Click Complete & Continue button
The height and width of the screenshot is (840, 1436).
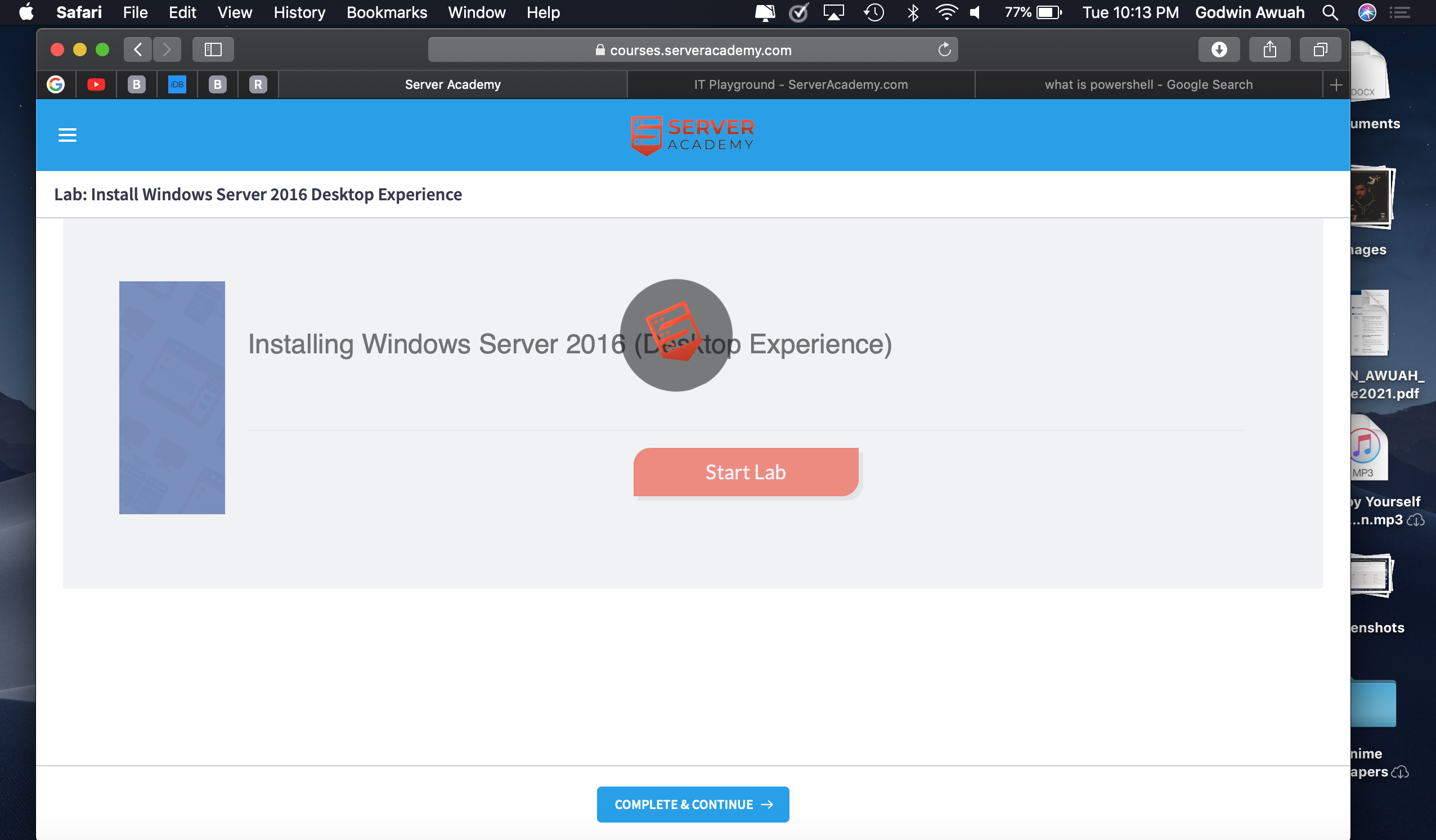[x=692, y=804]
